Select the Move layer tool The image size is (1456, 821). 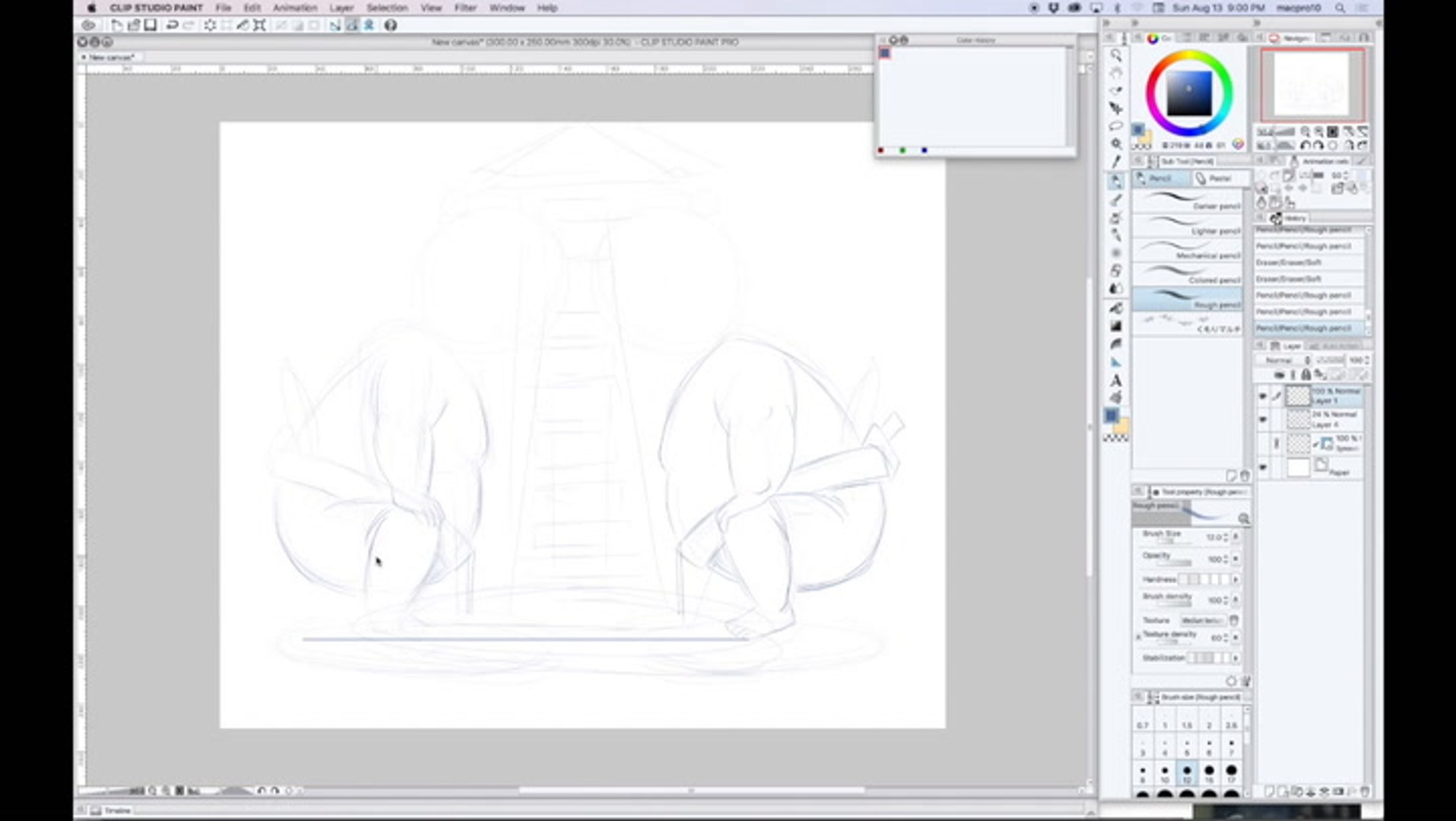[x=1115, y=109]
